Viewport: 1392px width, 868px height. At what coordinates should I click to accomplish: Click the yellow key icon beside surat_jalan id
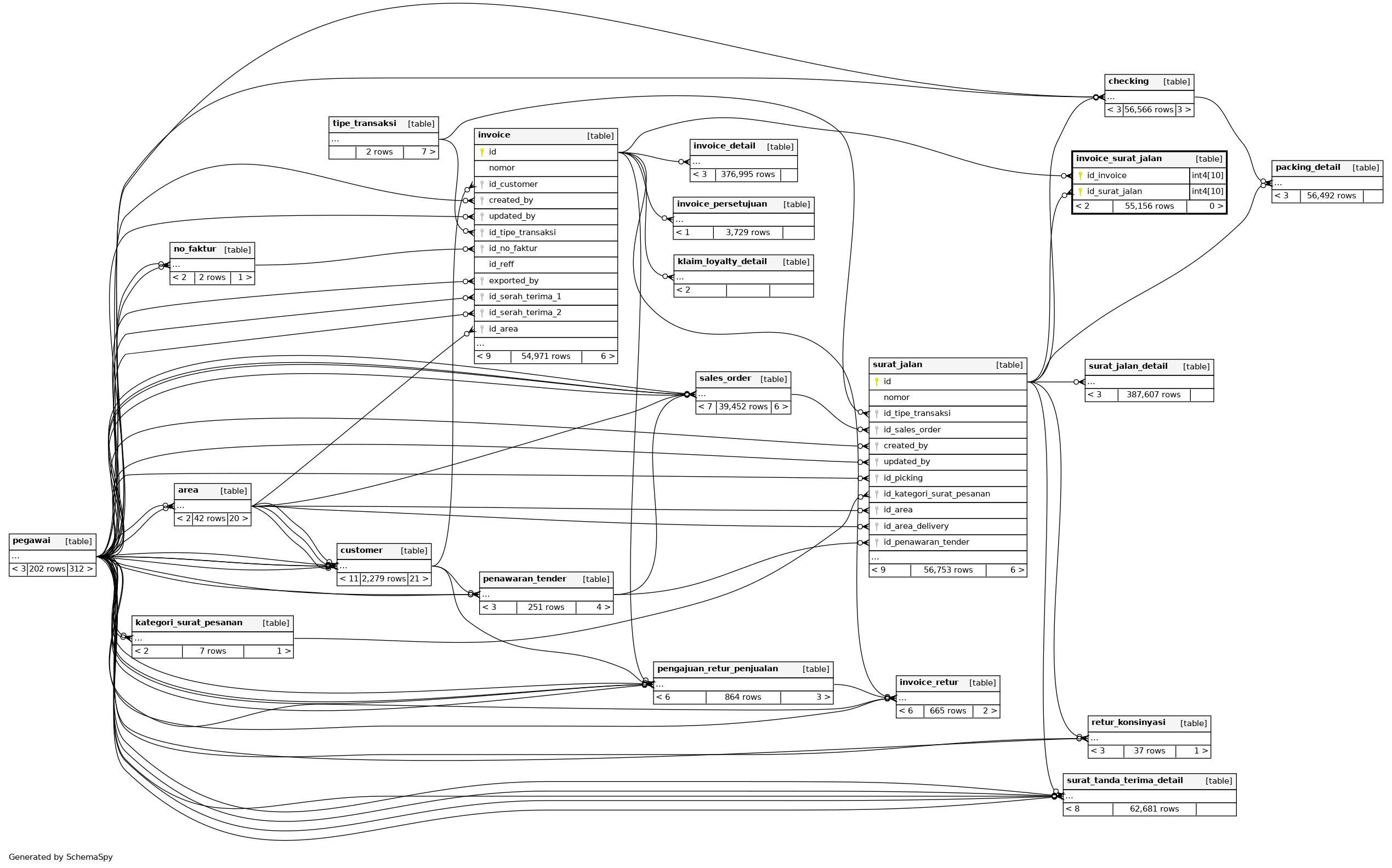876,381
